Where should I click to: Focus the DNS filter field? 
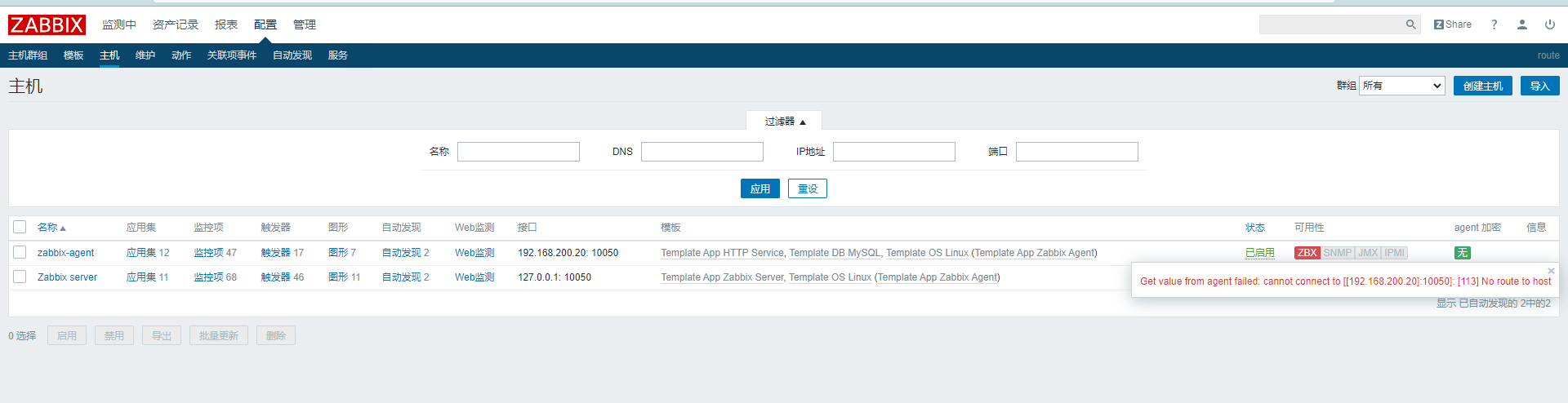click(x=702, y=152)
